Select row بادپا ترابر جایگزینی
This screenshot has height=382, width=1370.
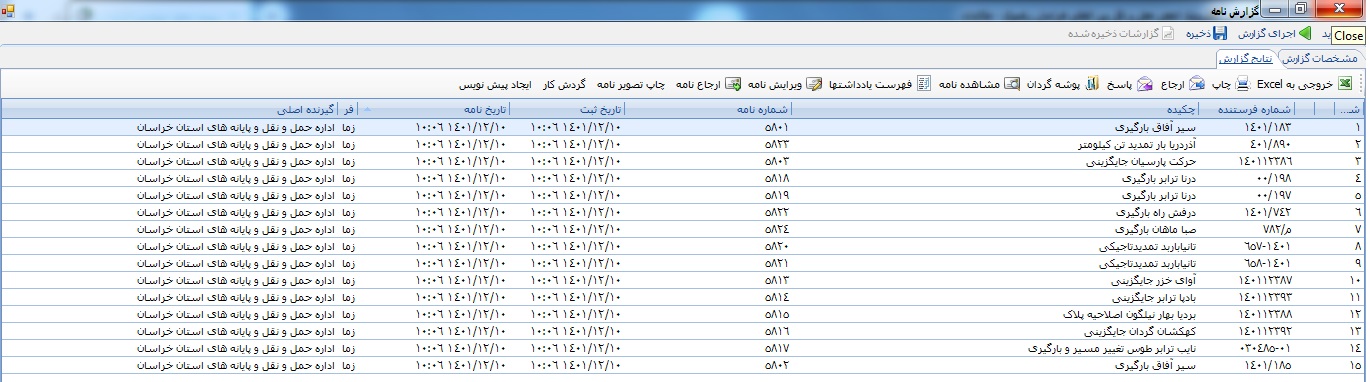(684, 297)
